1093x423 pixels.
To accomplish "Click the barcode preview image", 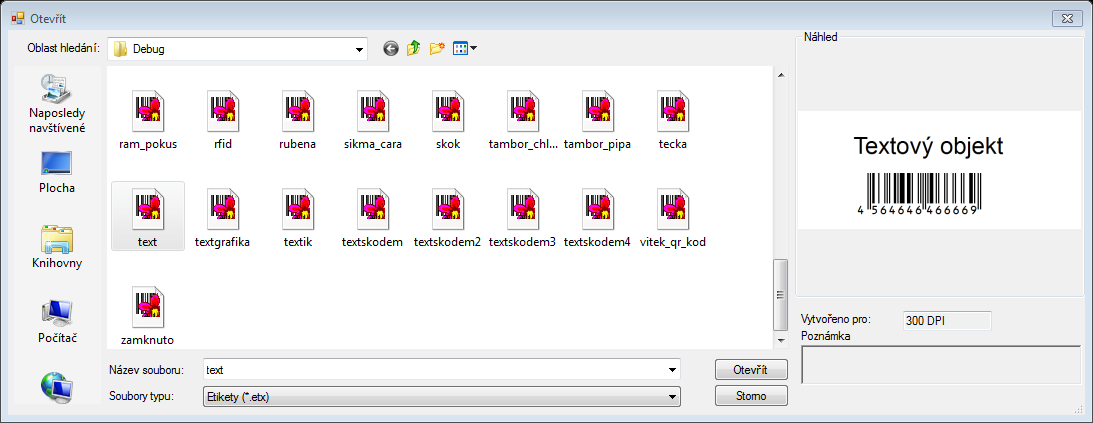I will point(921,194).
